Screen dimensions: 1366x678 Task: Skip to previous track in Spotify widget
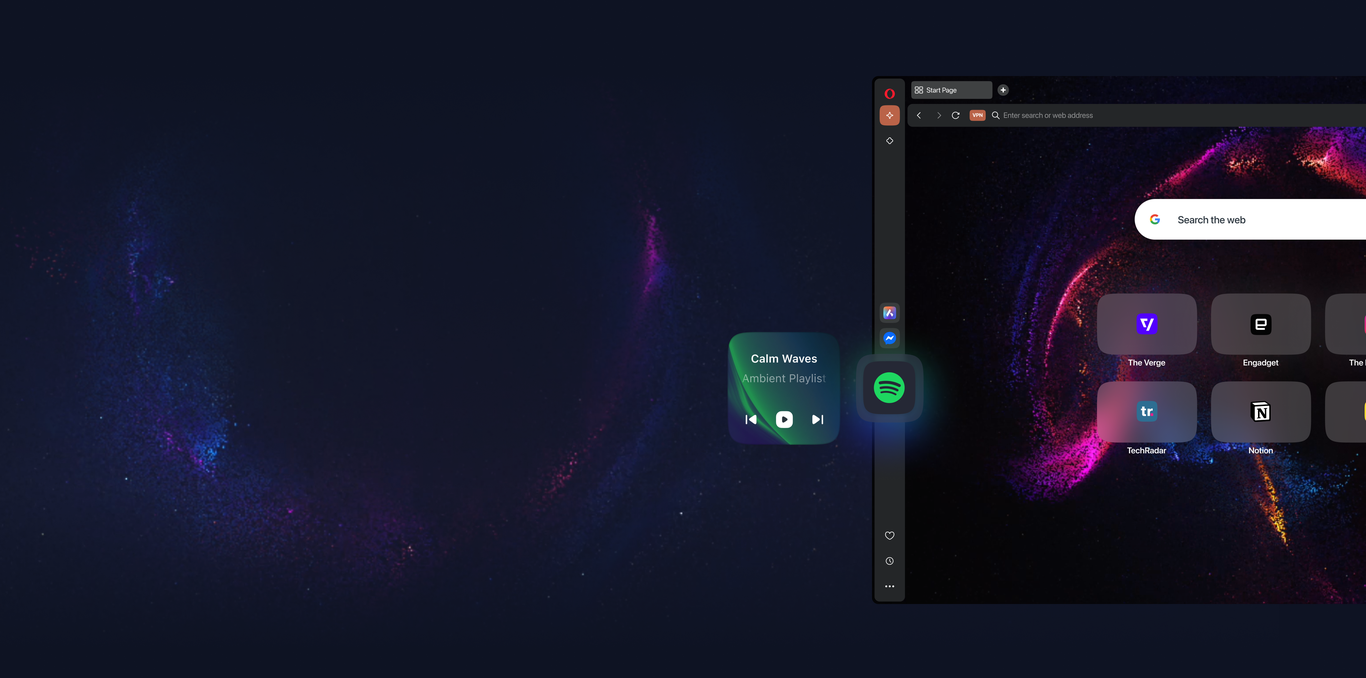click(x=751, y=419)
